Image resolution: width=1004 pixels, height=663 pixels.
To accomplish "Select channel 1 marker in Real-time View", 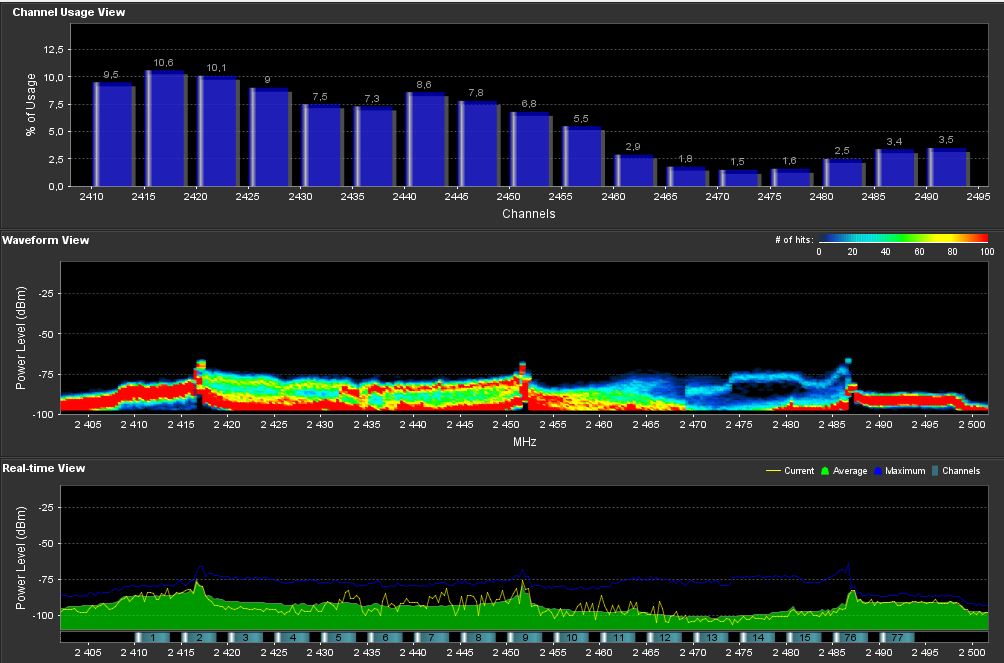I will click(151, 637).
